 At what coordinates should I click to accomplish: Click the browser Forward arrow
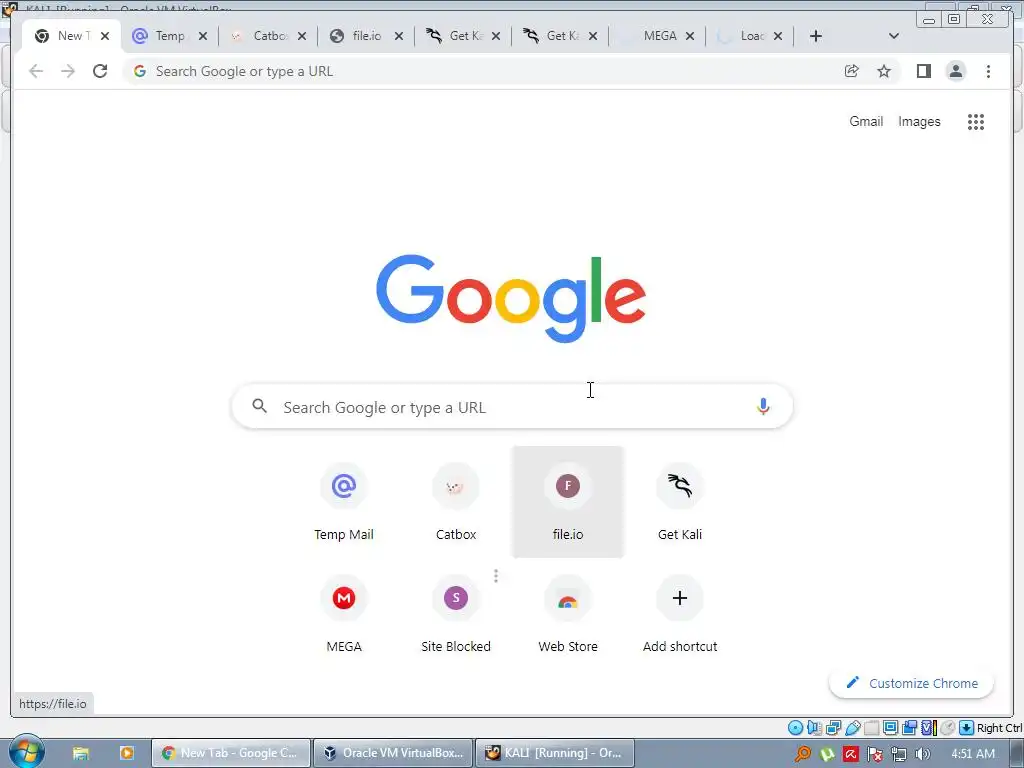click(68, 71)
